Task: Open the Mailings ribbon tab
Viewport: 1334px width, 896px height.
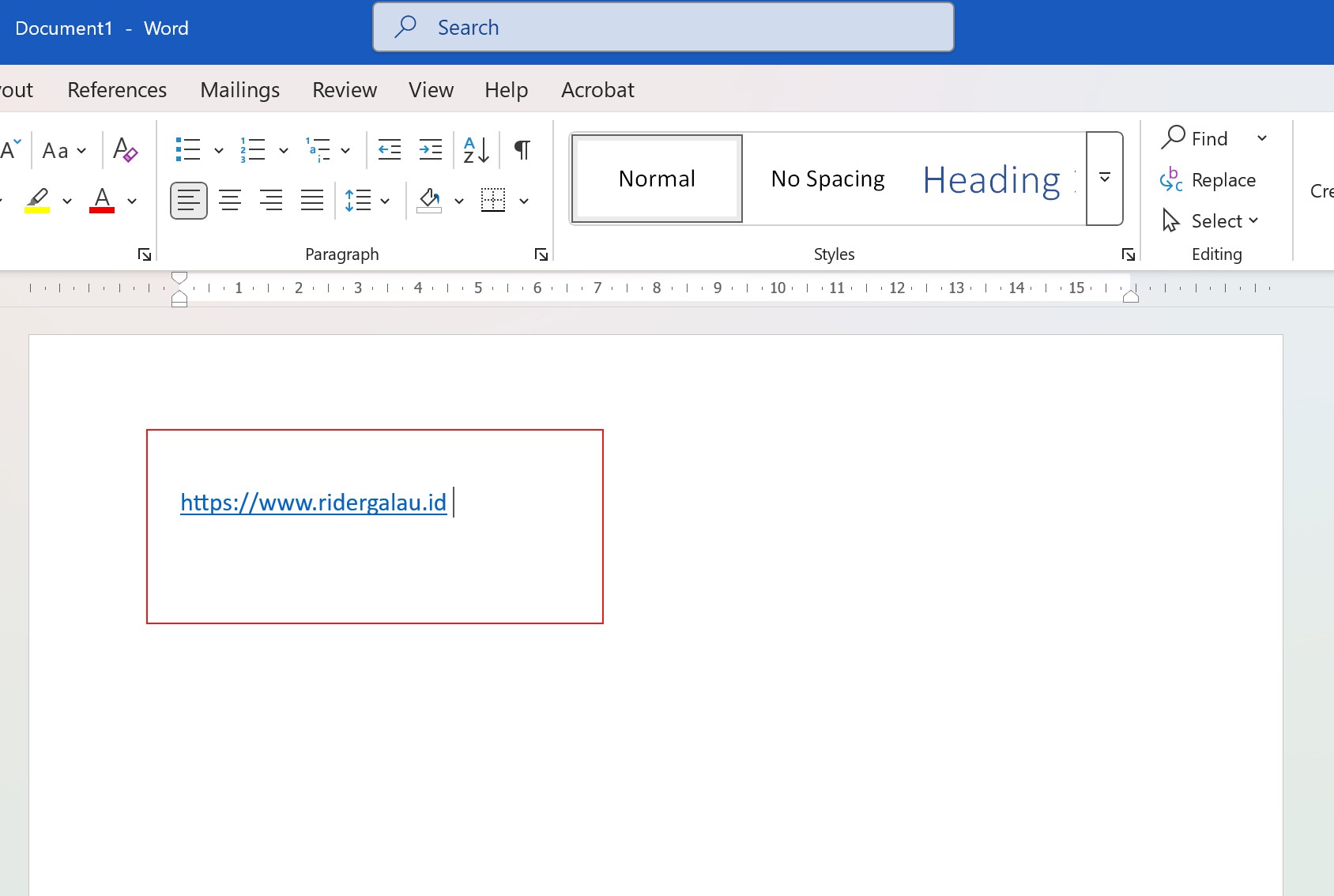Action: coord(239,89)
